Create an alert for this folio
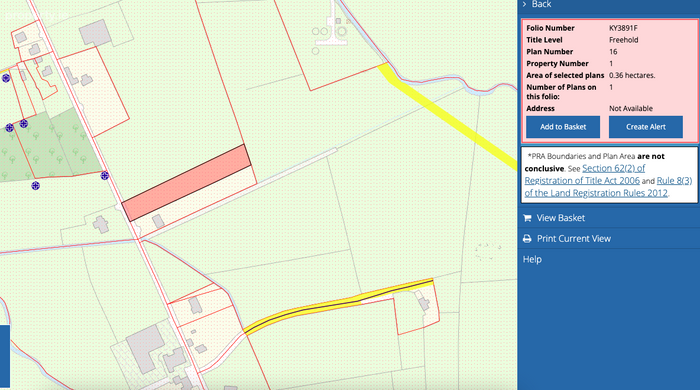700x390 pixels. (x=646, y=127)
